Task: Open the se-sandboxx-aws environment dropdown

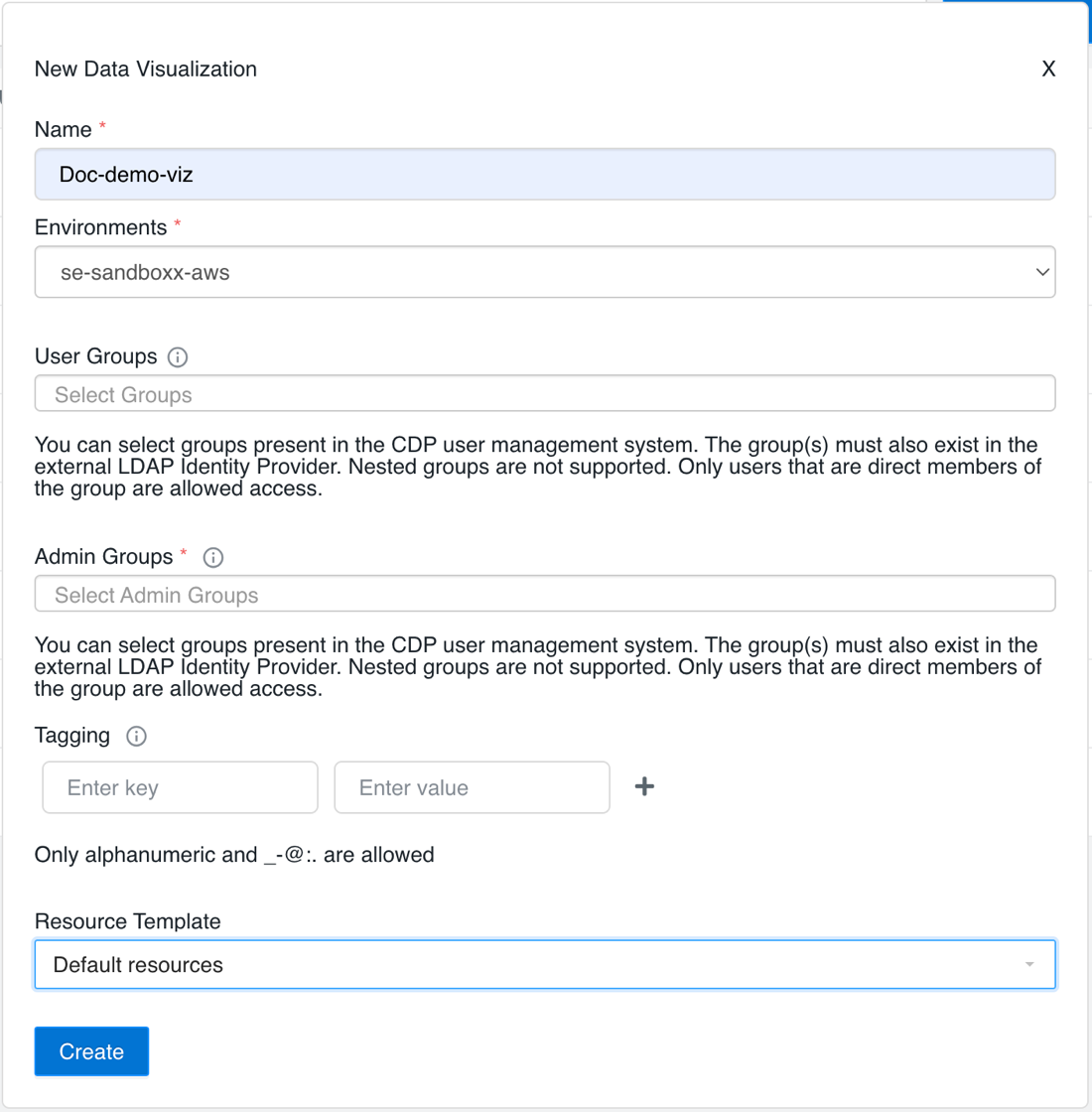Action: [x=544, y=272]
